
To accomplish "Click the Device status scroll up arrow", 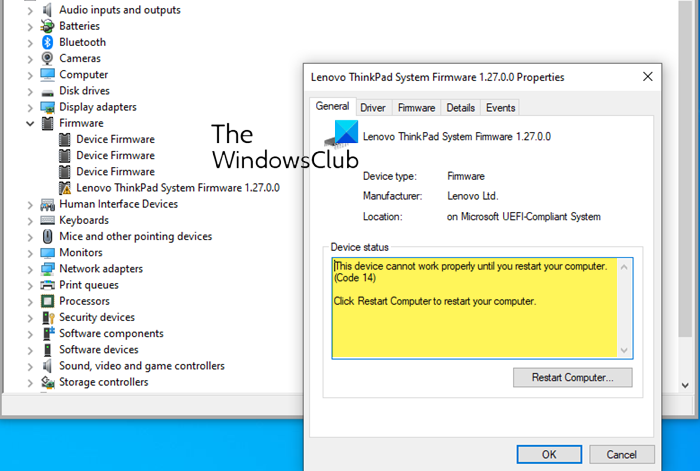I will (624, 267).
